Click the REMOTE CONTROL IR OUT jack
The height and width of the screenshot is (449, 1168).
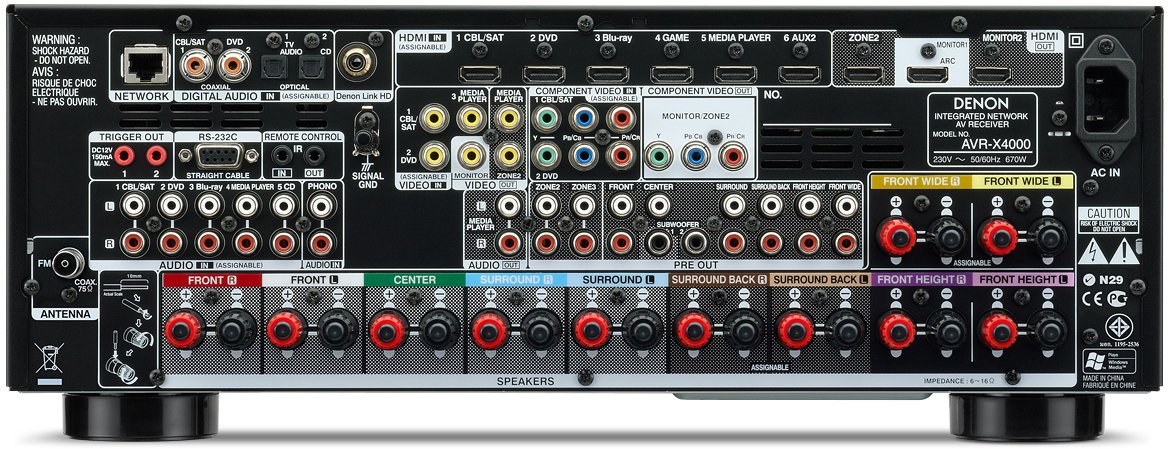point(315,156)
